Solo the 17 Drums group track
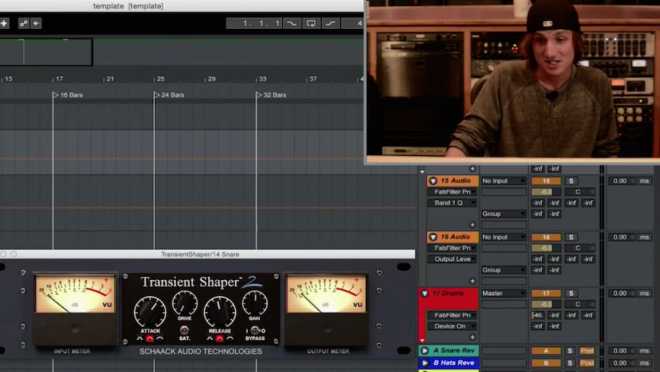 click(x=571, y=293)
